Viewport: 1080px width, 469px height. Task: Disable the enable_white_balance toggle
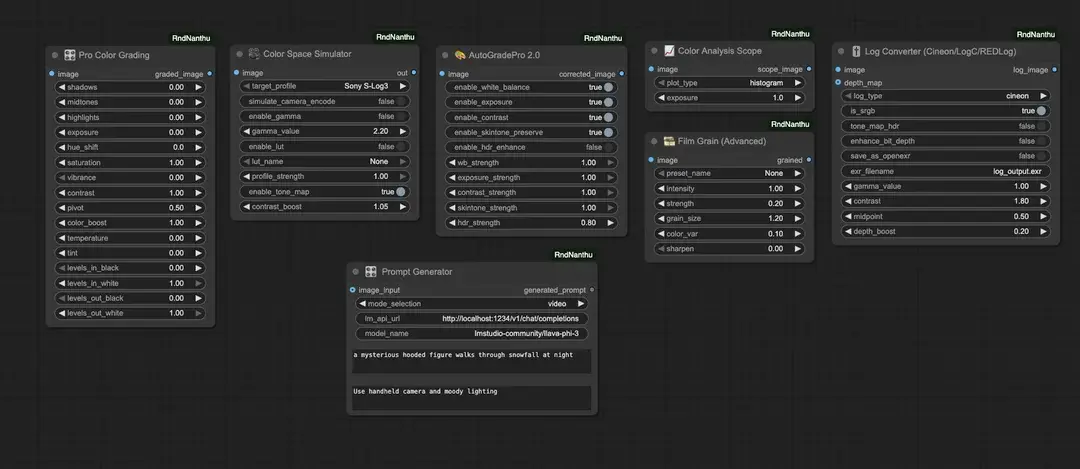pos(608,88)
